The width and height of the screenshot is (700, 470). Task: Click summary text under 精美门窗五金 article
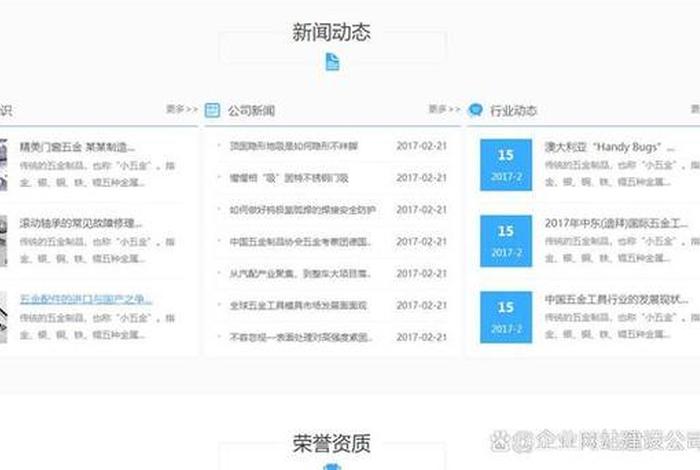point(97,174)
